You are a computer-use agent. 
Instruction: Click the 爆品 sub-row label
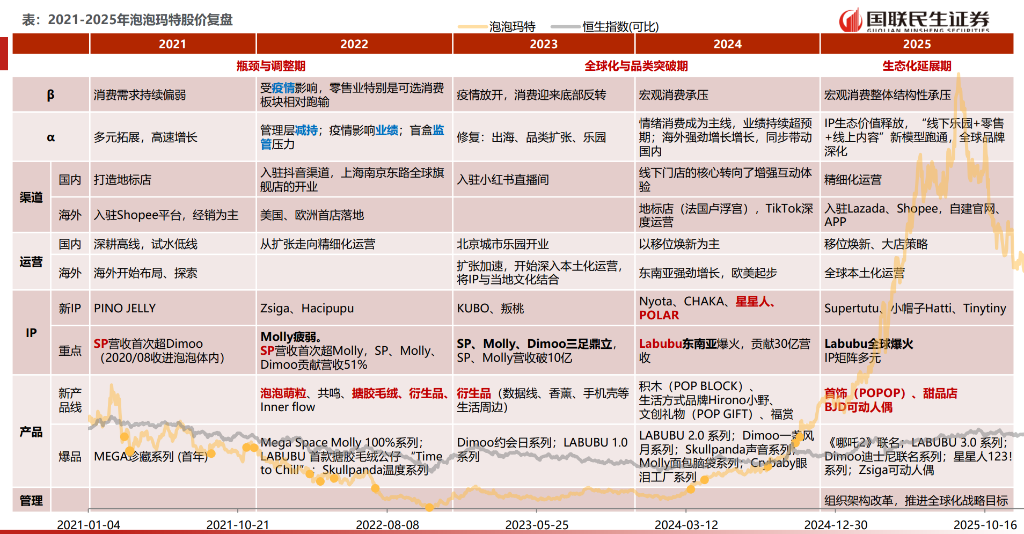coord(70,456)
